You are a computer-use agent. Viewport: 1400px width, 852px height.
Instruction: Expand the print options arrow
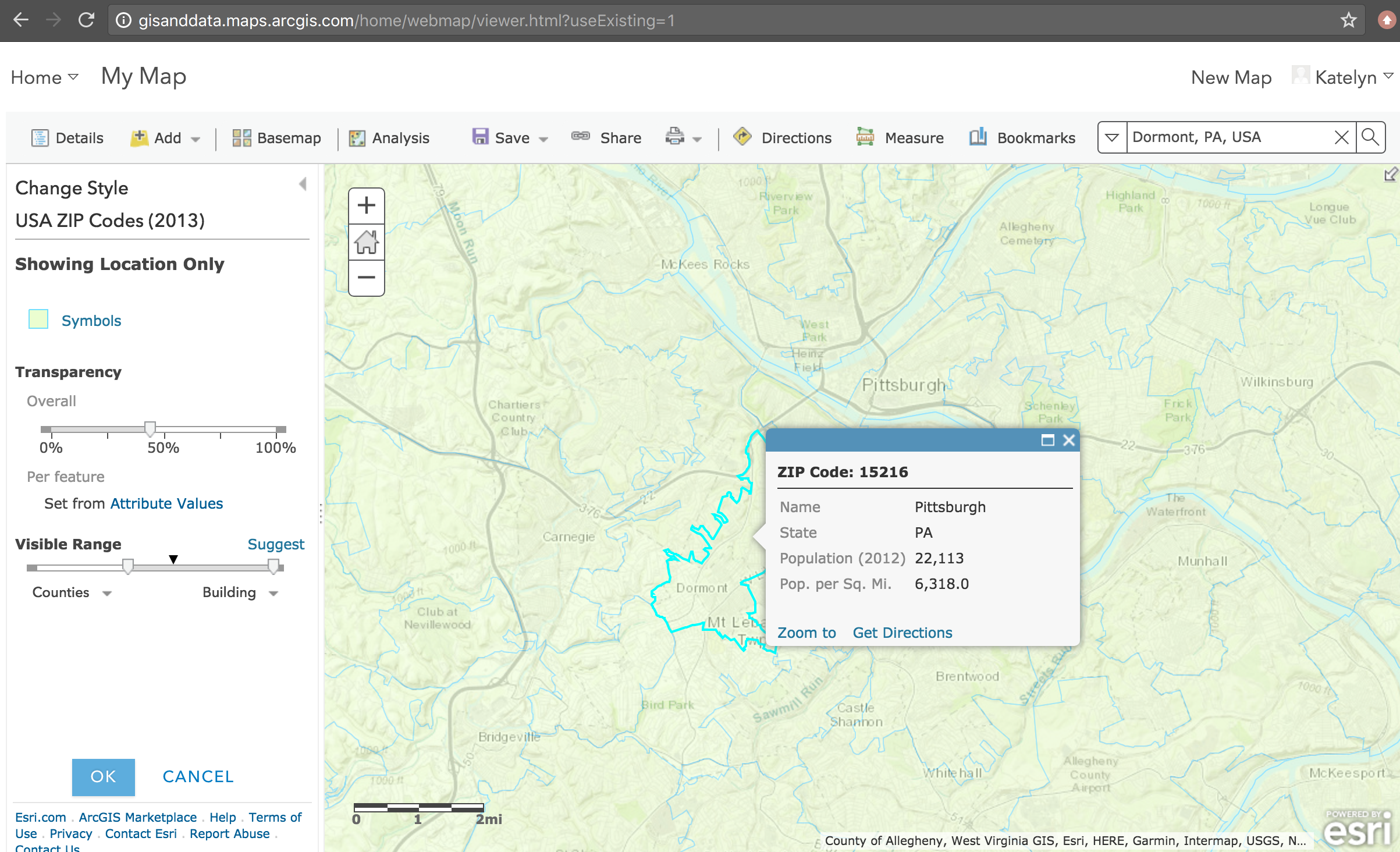coord(697,140)
